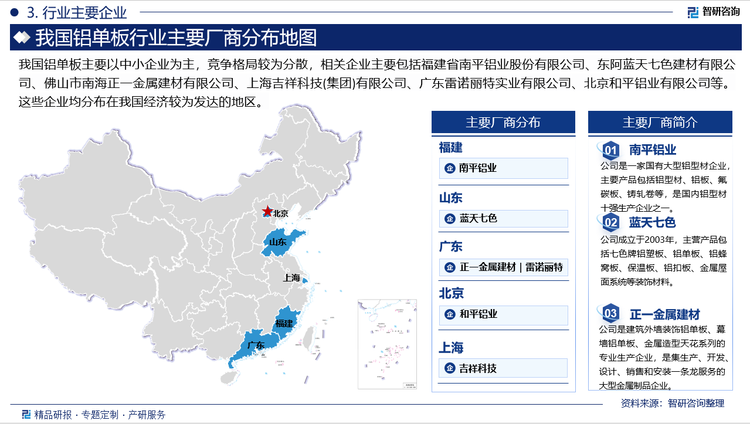
Task: Click the blue bullet before 3. 行业主要企业
Action: [14, 12]
